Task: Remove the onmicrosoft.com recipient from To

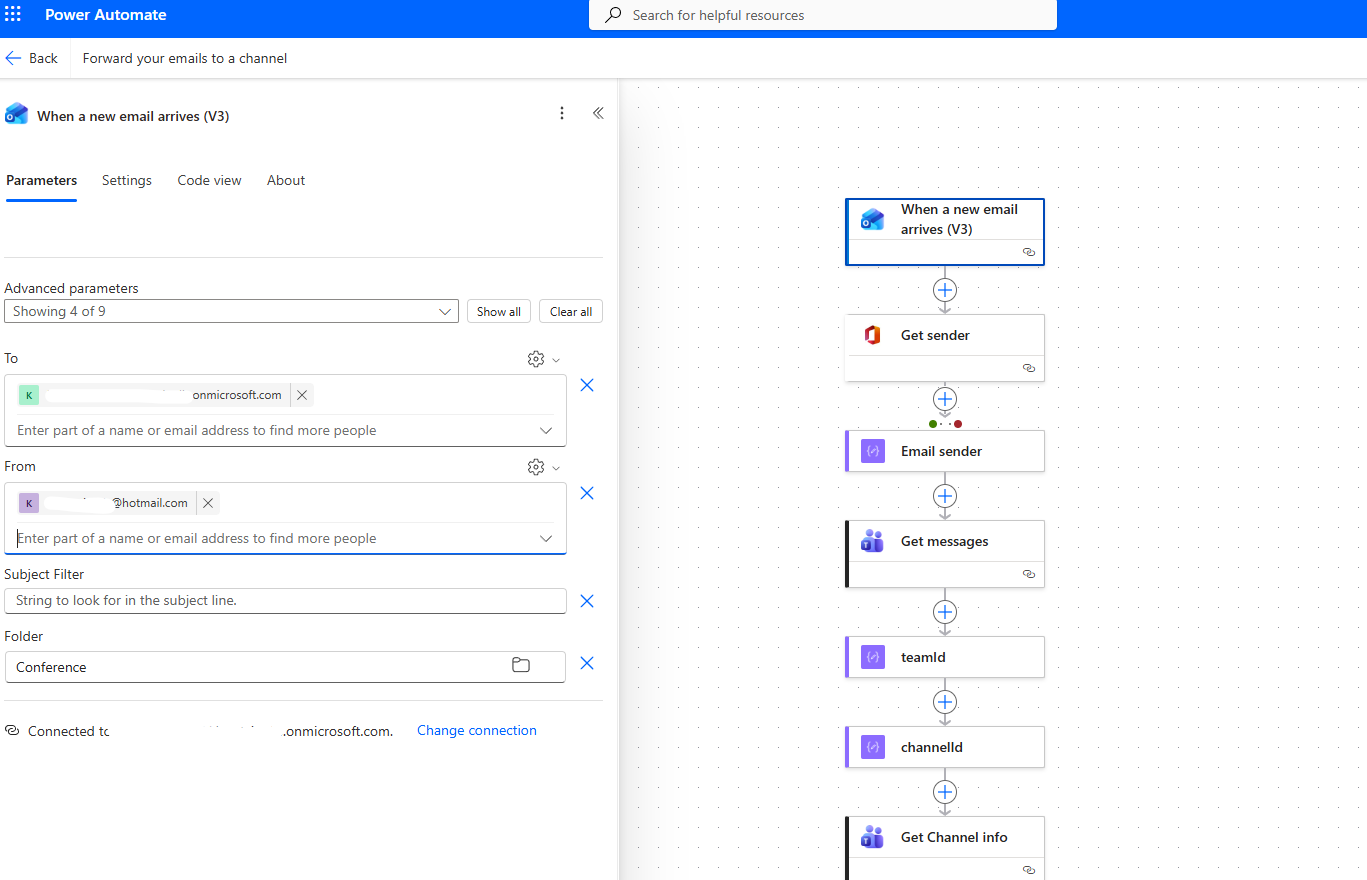Action: click(x=302, y=395)
